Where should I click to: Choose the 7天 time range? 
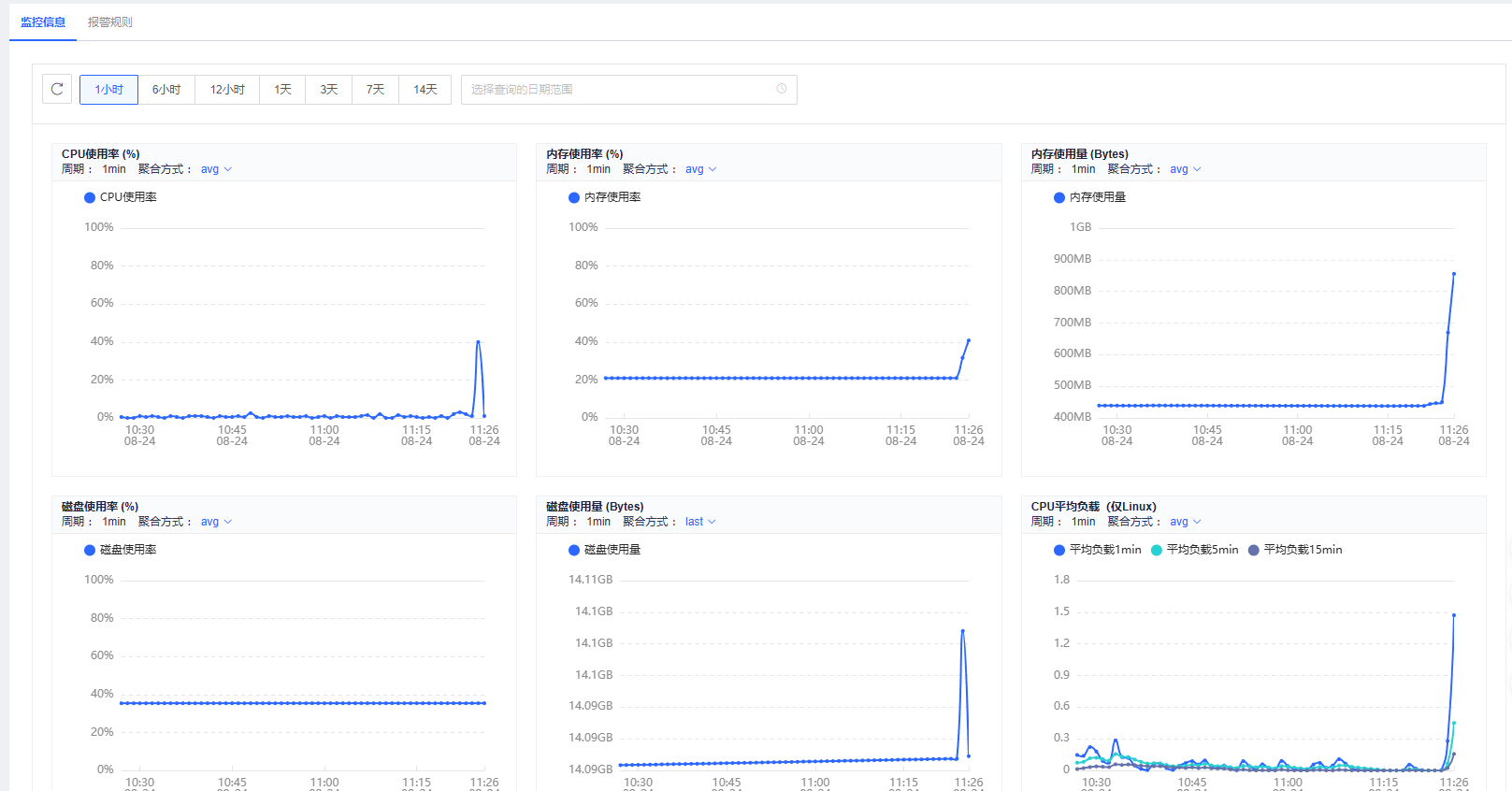point(375,90)
